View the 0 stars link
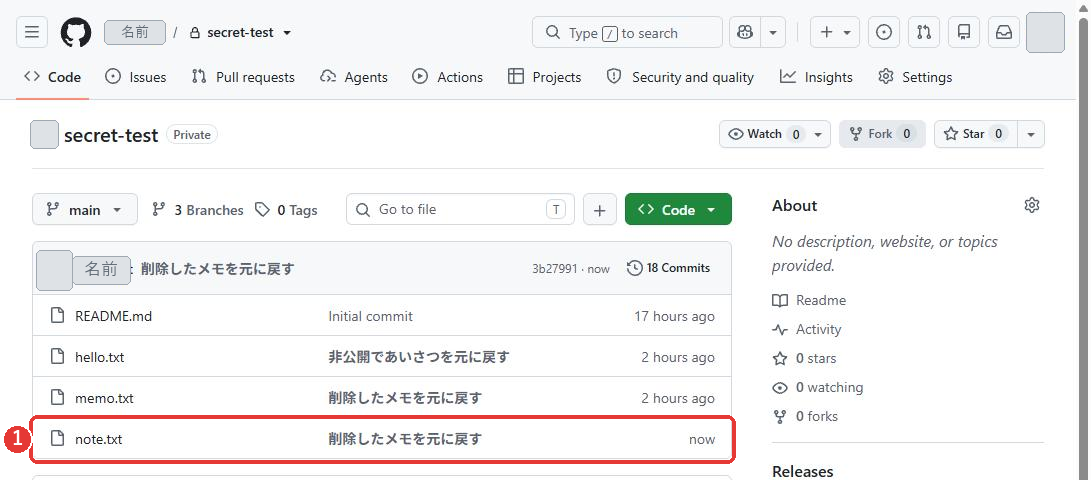 tap(804, 359)
